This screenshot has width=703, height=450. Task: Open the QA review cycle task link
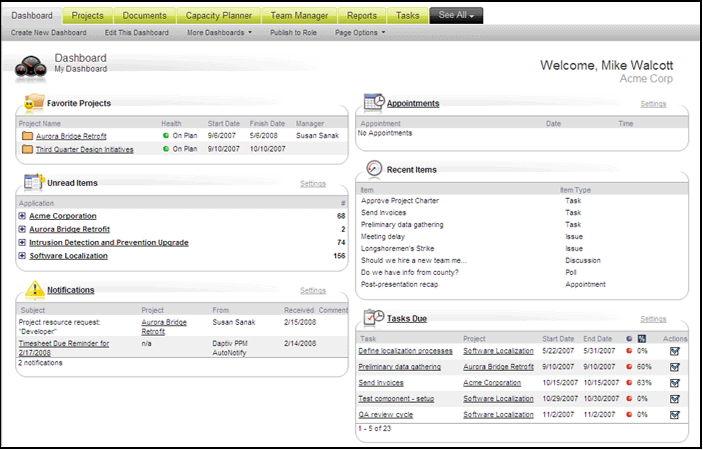[386, 415]
